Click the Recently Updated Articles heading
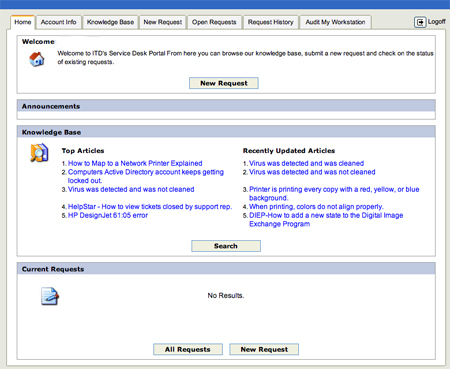The height and width of the screenshot is (369, 450). (289, 151)
